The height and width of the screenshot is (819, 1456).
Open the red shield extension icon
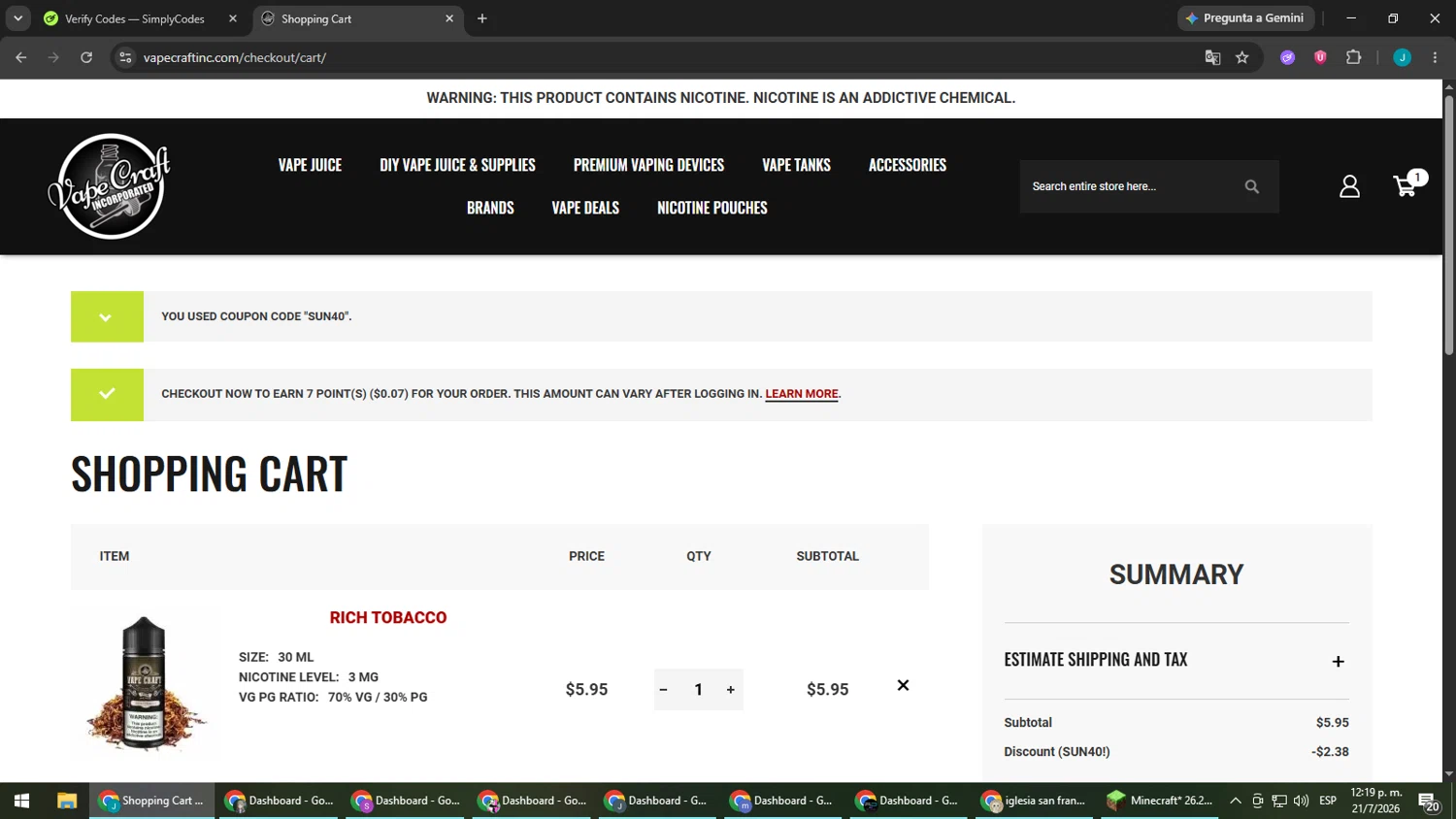(1320, 57)
